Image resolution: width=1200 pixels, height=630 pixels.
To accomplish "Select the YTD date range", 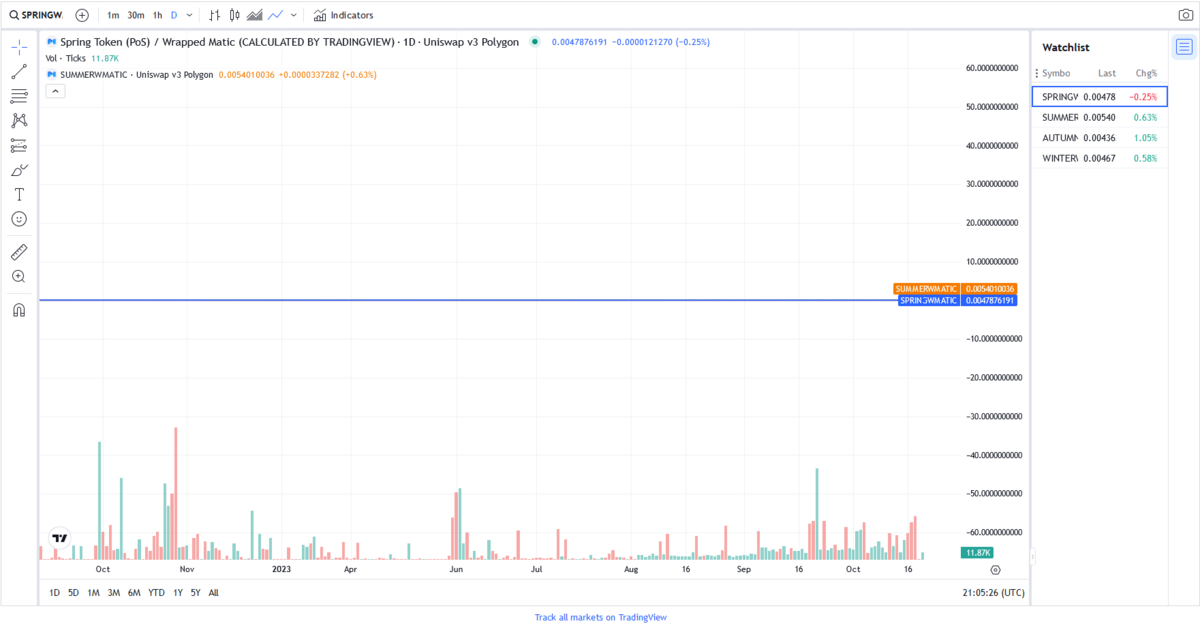I will (156, 593).
